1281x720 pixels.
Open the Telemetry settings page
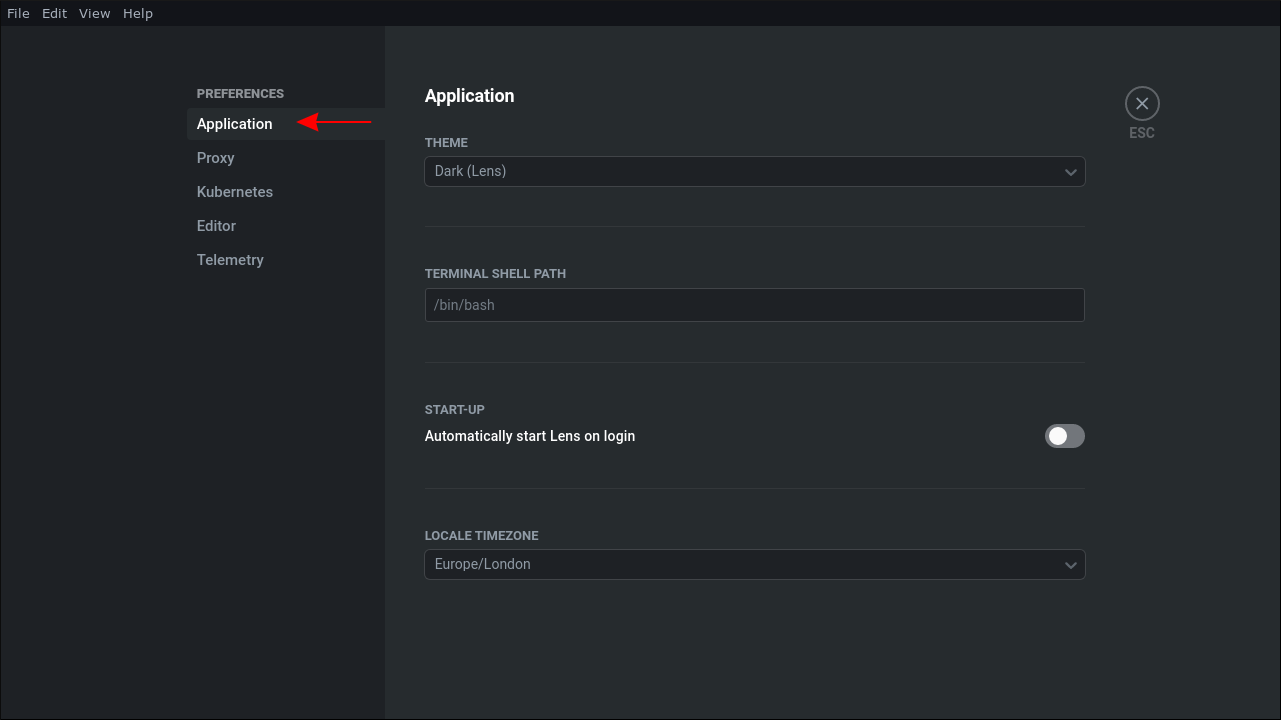[x=230, y=259]
